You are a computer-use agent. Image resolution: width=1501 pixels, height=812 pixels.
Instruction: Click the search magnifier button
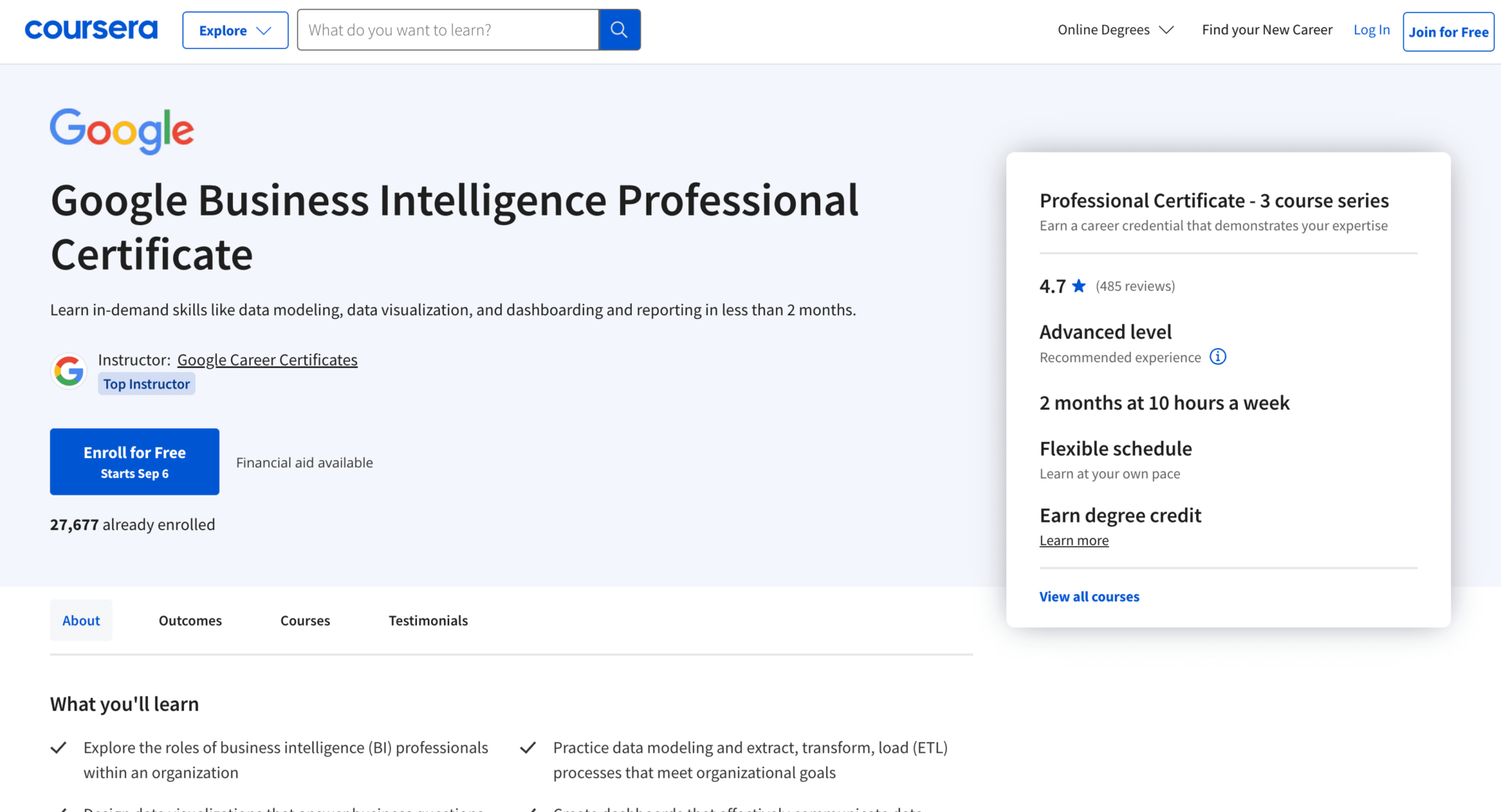[x=619, y=29]
